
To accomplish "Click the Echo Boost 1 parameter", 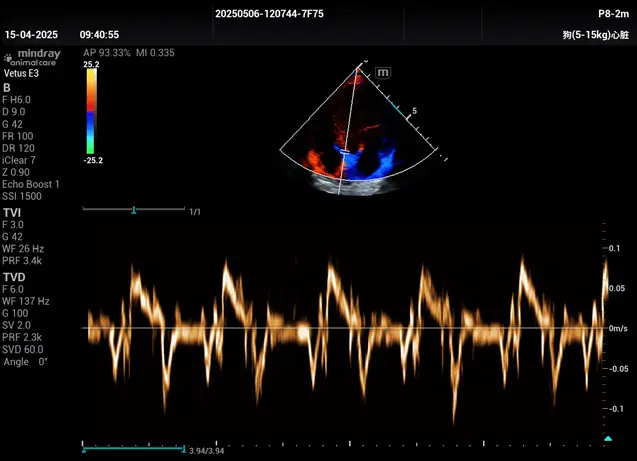I will pos(31,184).
